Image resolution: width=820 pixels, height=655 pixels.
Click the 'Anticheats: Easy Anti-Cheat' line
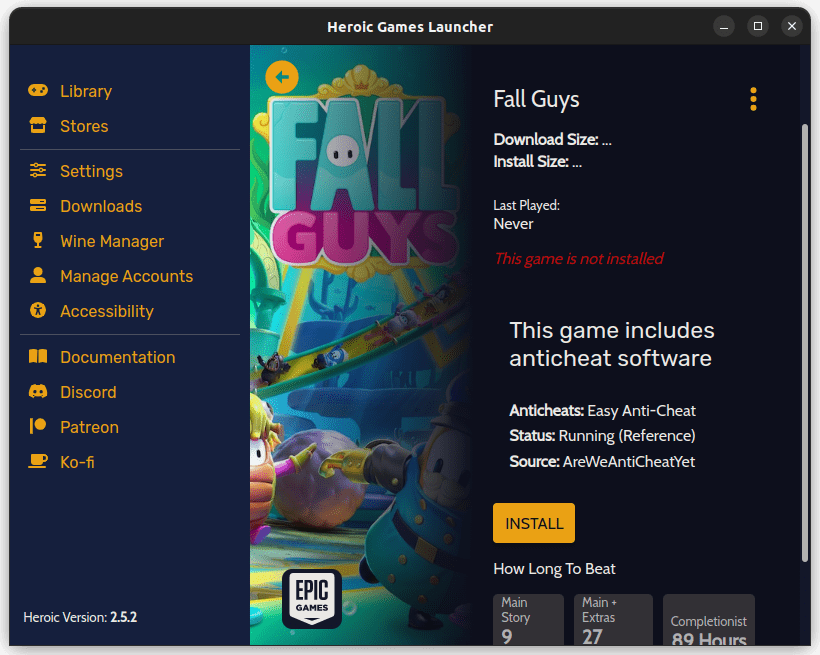(x=602, y=411)
